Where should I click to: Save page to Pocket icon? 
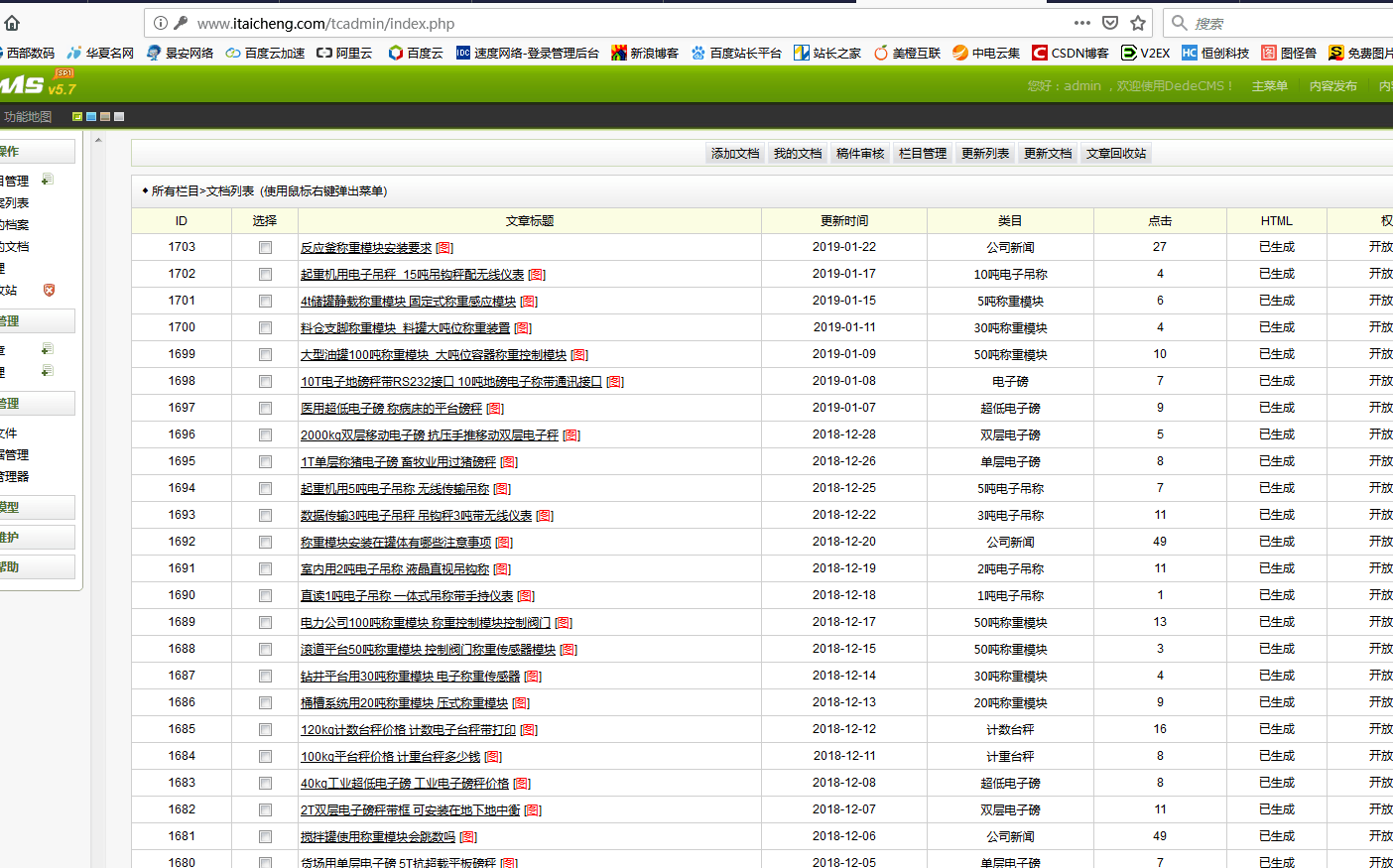click(x=1110, y=23)
